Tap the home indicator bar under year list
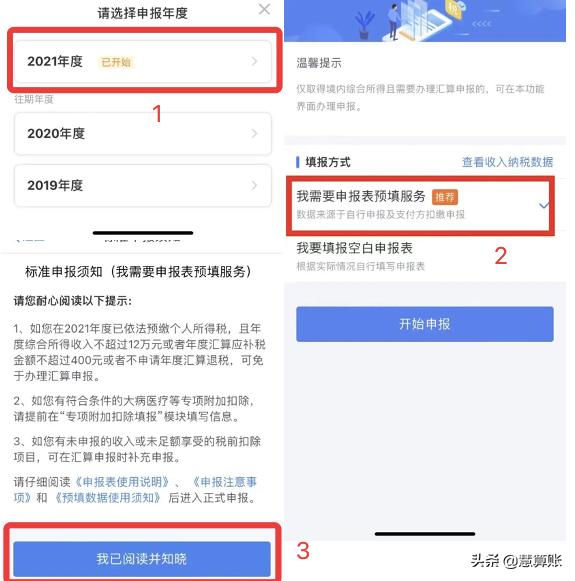 [143, 233]
